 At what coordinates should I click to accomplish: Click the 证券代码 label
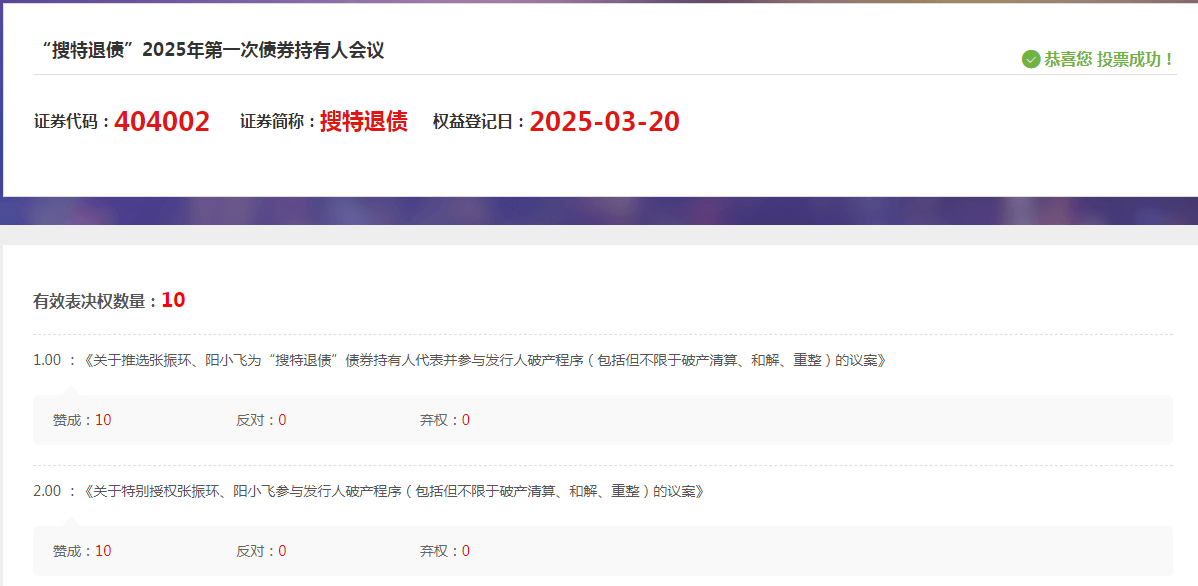click(71, 122)
